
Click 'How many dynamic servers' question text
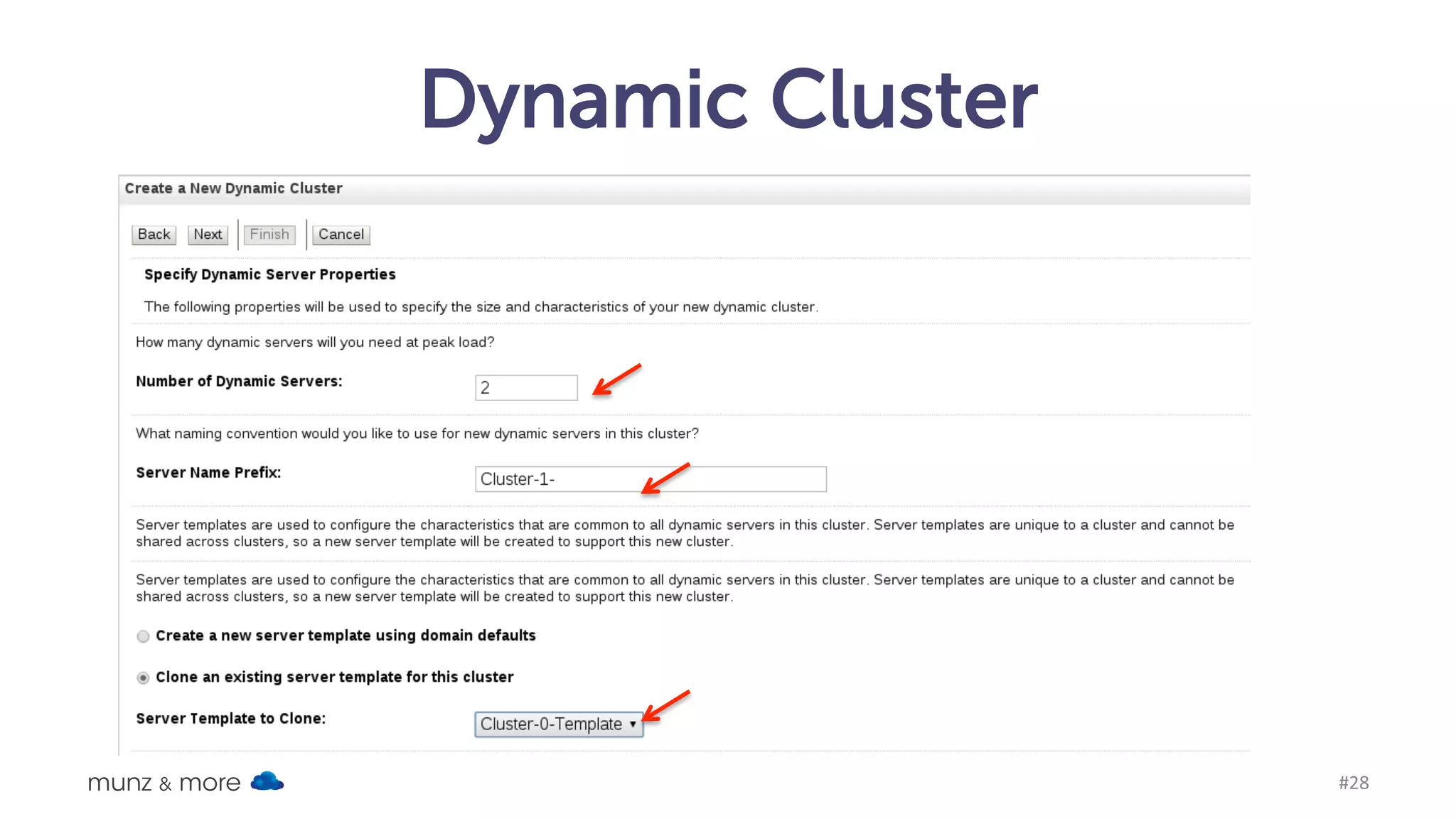pyautogui.click(x=315, y=342)
